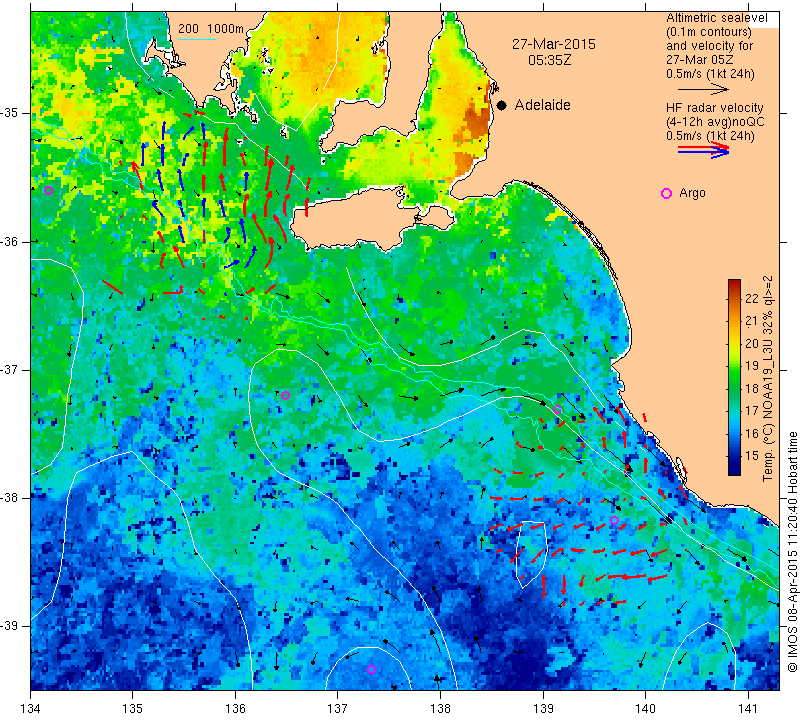Click the latitude -36 axis label
This screenshot has height=720, width=800.
pos(10,241)
